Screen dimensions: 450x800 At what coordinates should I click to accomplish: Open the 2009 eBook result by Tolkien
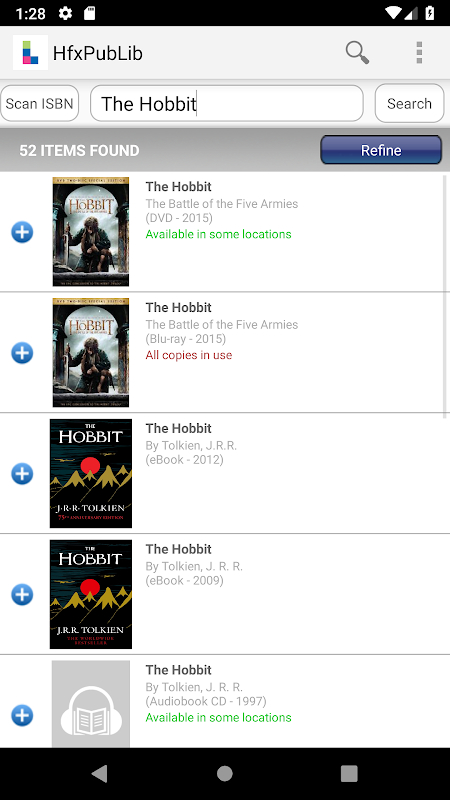pos(225,594)
